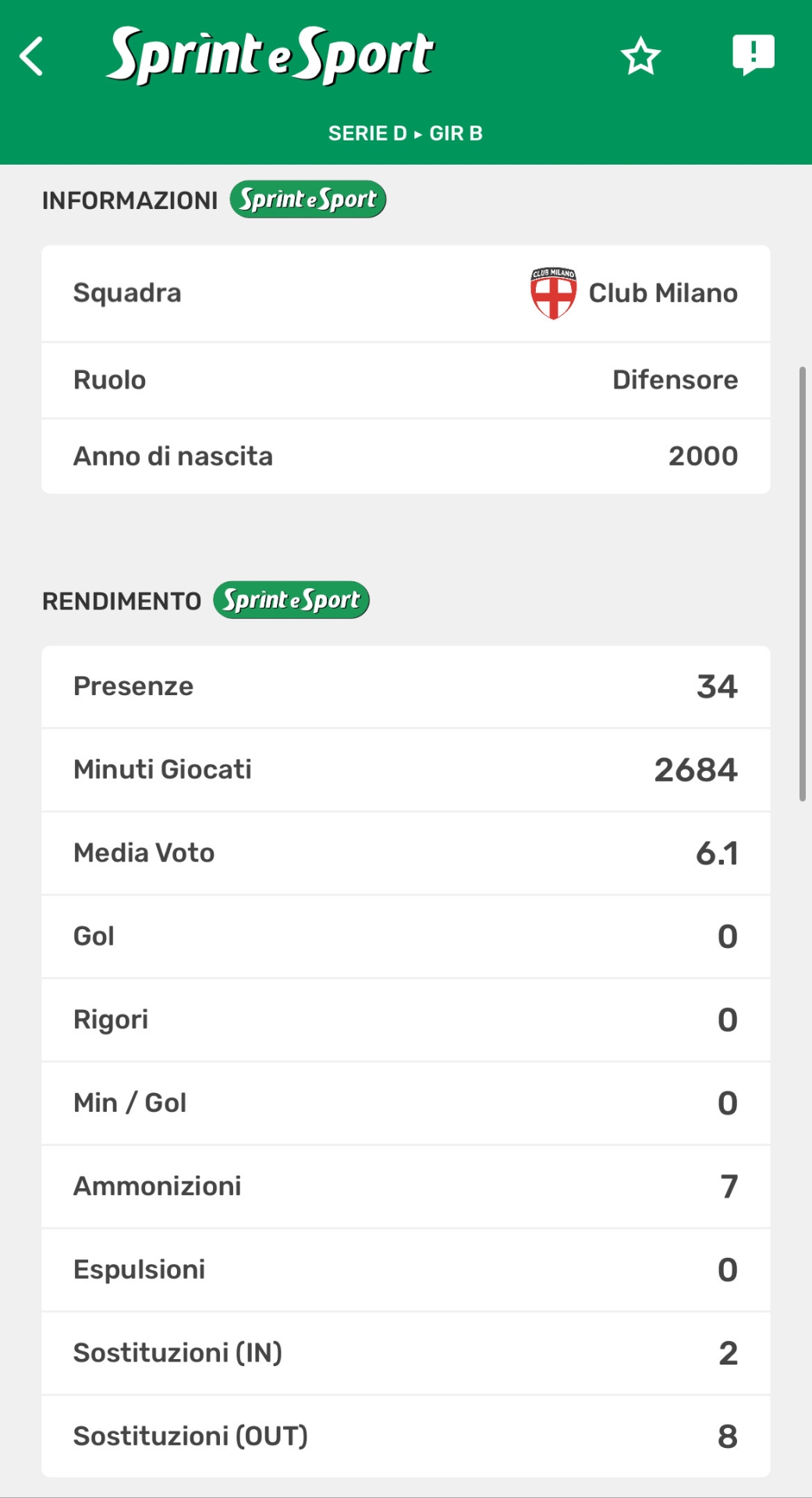Tap the Media Voto row
The width and height of the screenshot is (812, 1498).
tap(406, 854)
